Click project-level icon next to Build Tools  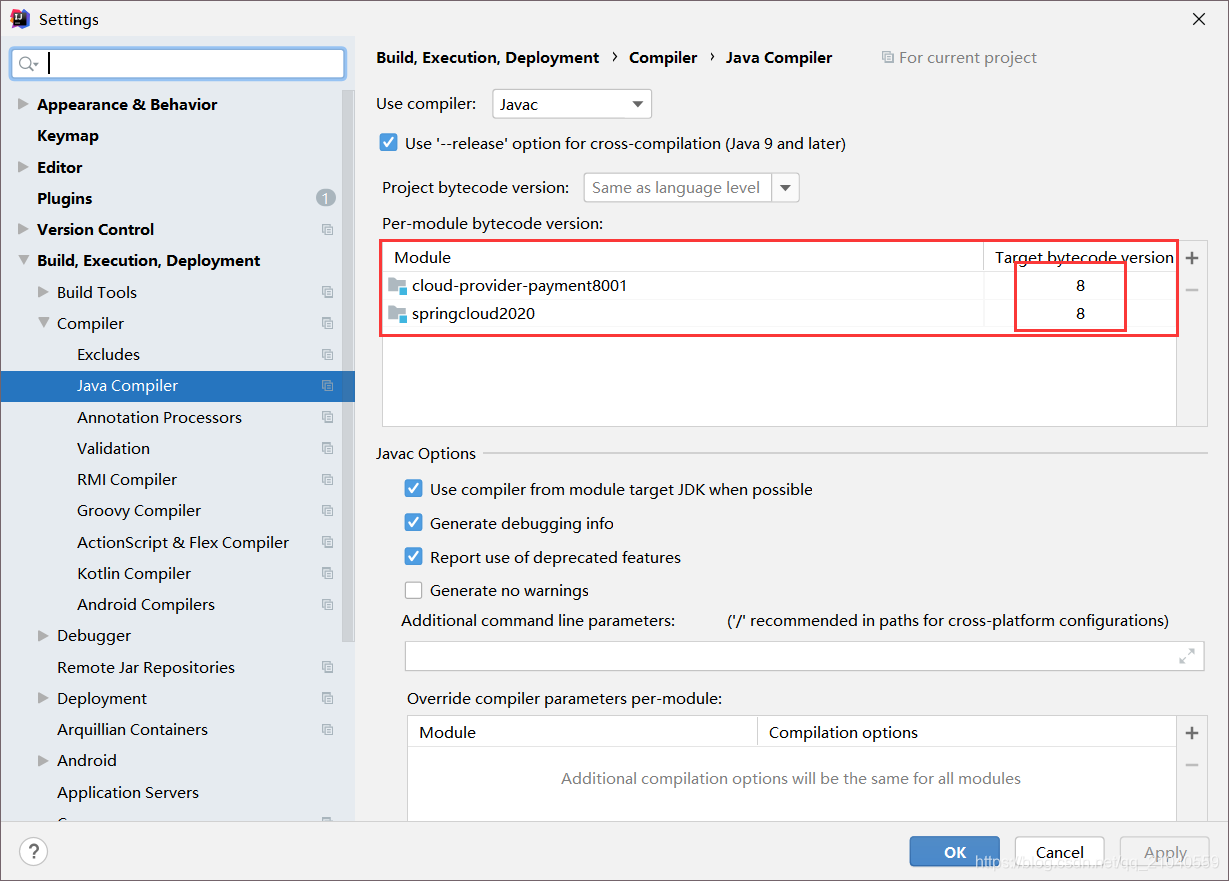(327, 292)
